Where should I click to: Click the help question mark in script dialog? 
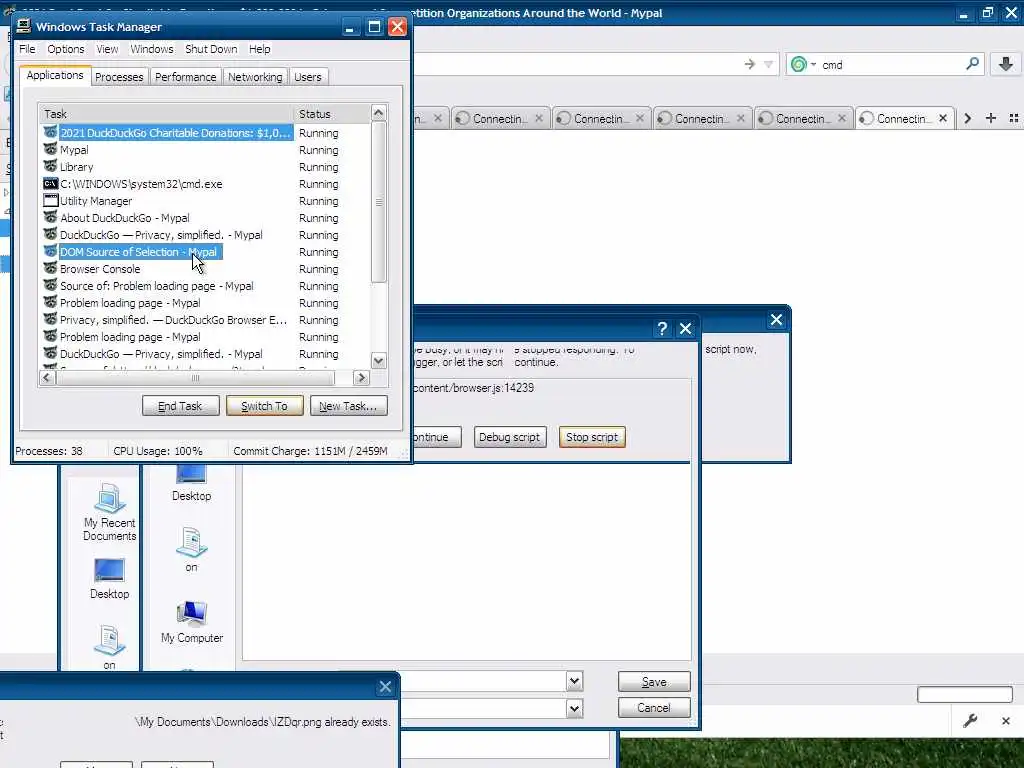pos(662,328)
